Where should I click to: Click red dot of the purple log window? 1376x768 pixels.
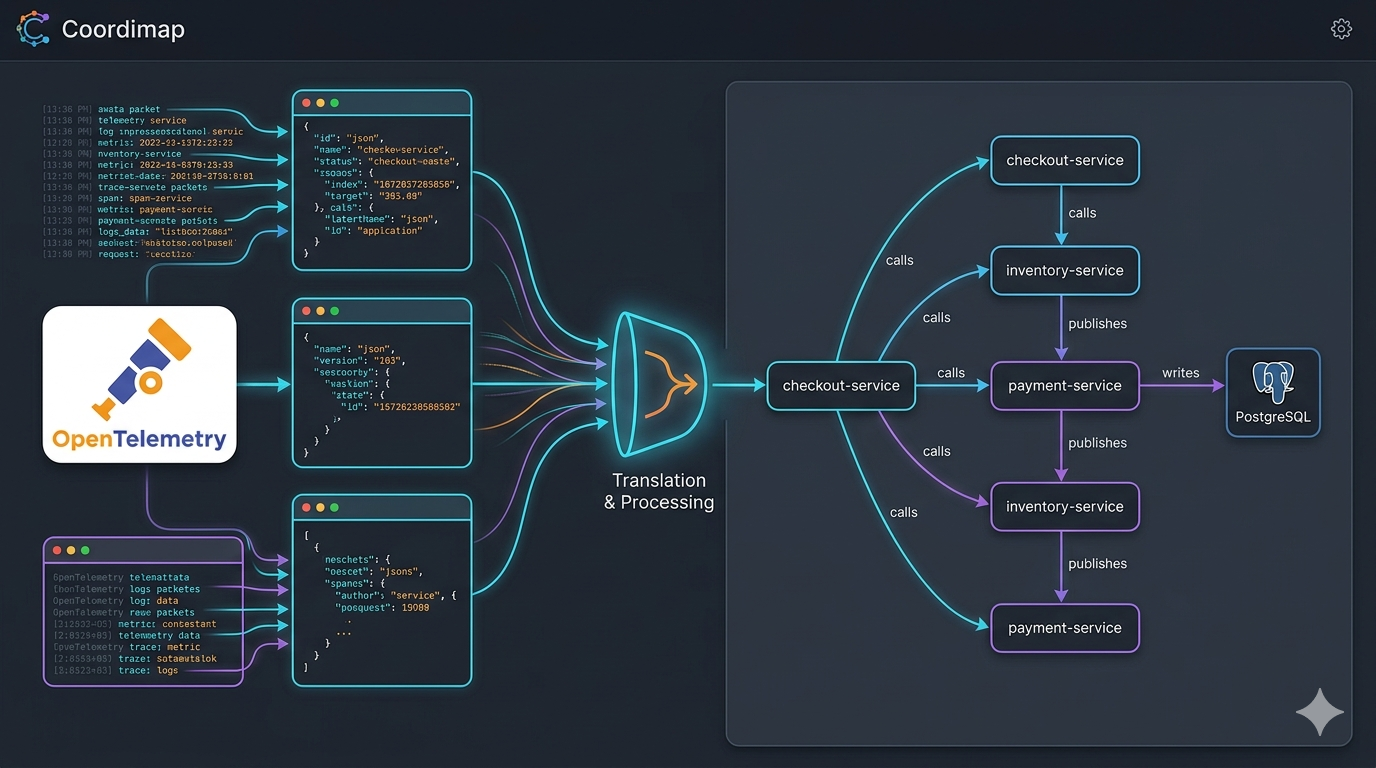[57, 550]
